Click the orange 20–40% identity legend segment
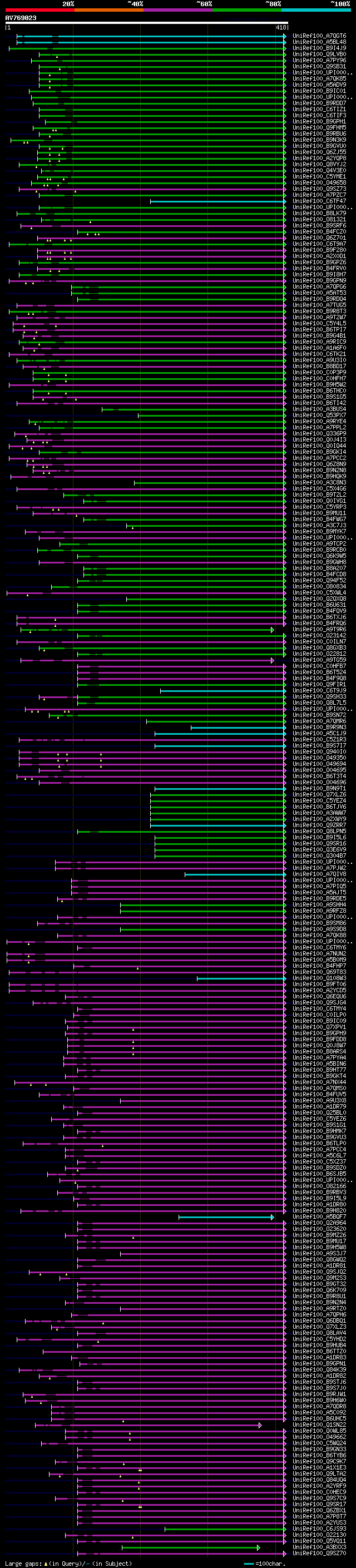The height and width of the screenshot is (1568, 356). [x=109, y=10]
